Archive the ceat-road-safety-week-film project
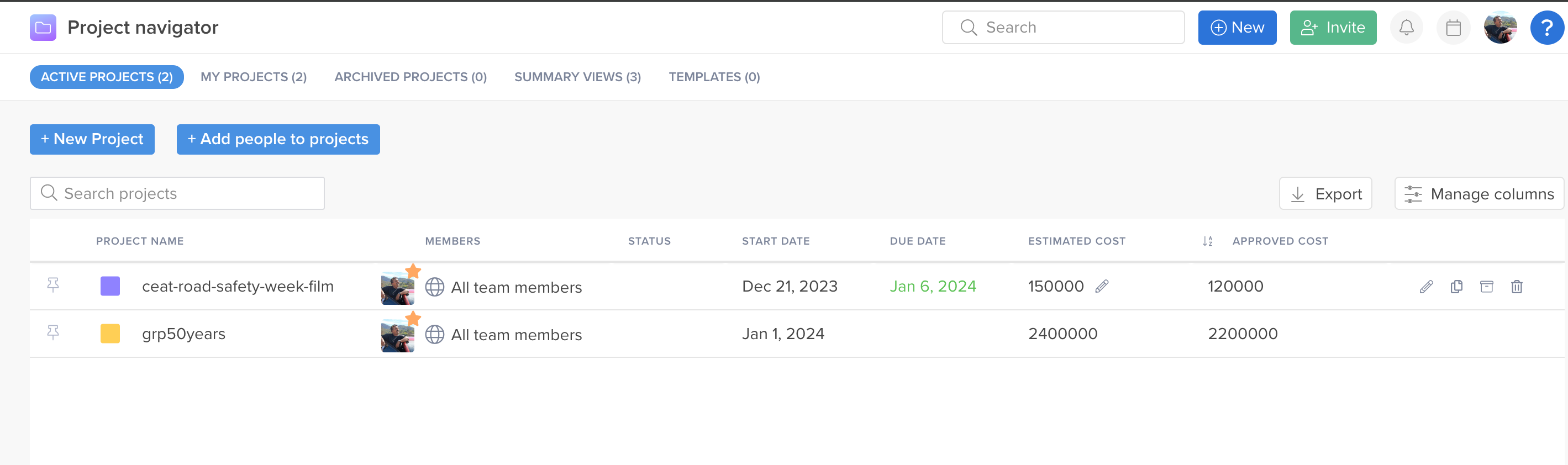This screenshot has height=465, width=1568. [1486, 287]
